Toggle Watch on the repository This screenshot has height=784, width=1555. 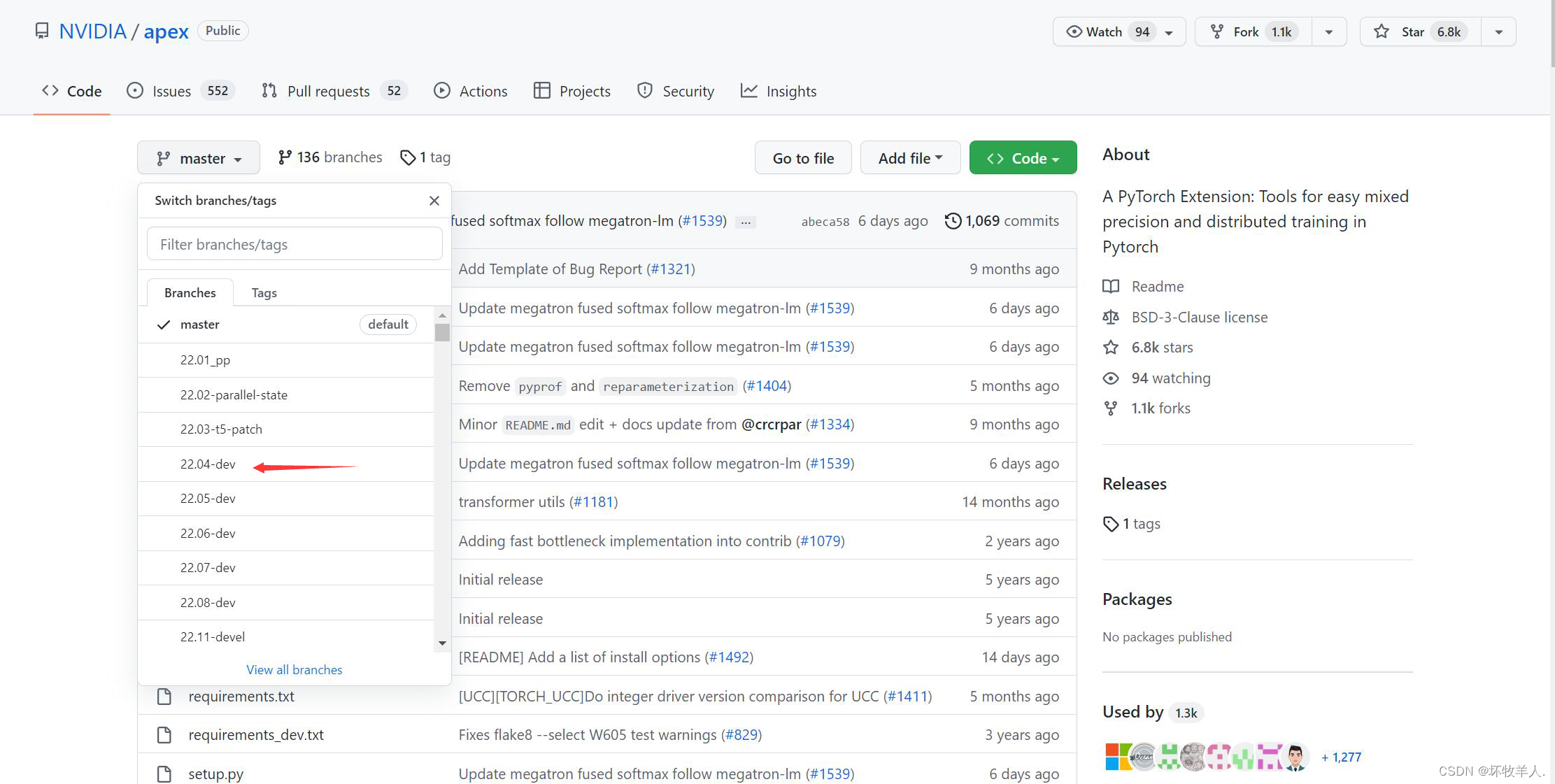click(1105, 31)
